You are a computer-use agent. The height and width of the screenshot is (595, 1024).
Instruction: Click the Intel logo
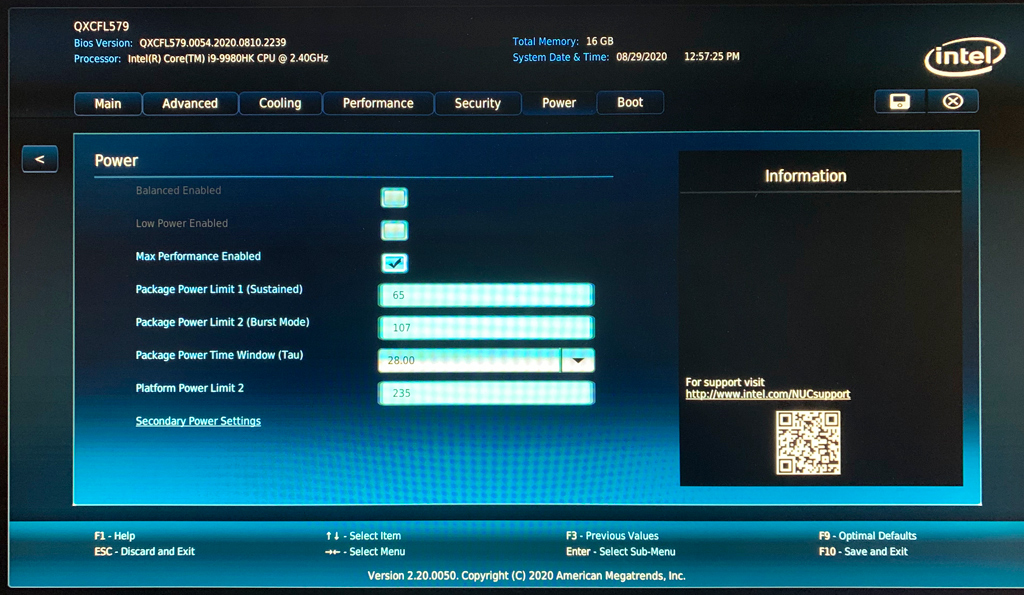pos(963,57)
